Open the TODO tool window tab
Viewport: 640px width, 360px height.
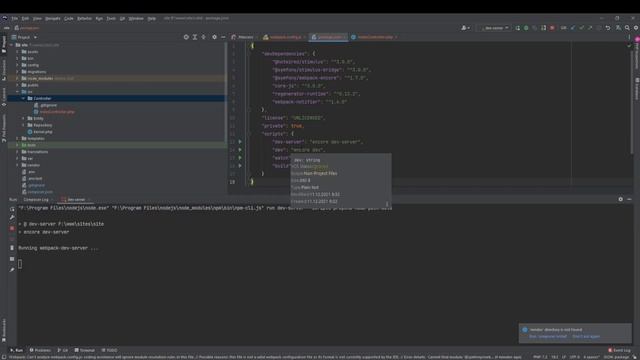pyautogui.click(x=109, y=350)
